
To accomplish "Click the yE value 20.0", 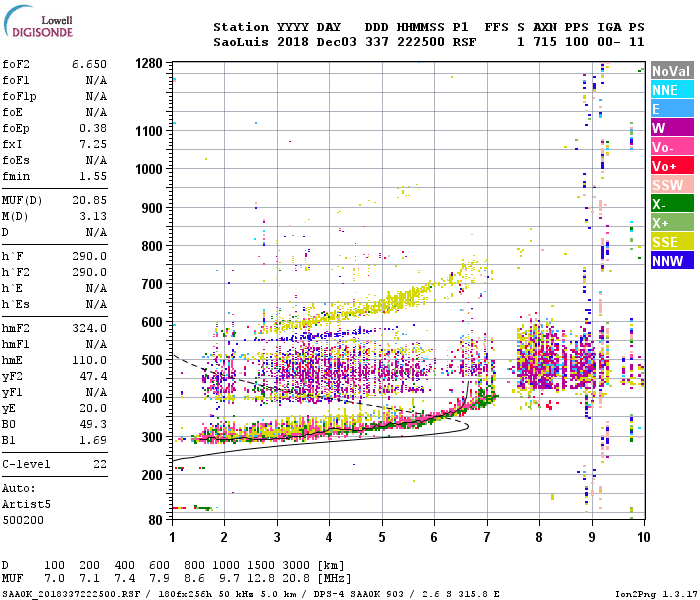I will tap(93, 408).
